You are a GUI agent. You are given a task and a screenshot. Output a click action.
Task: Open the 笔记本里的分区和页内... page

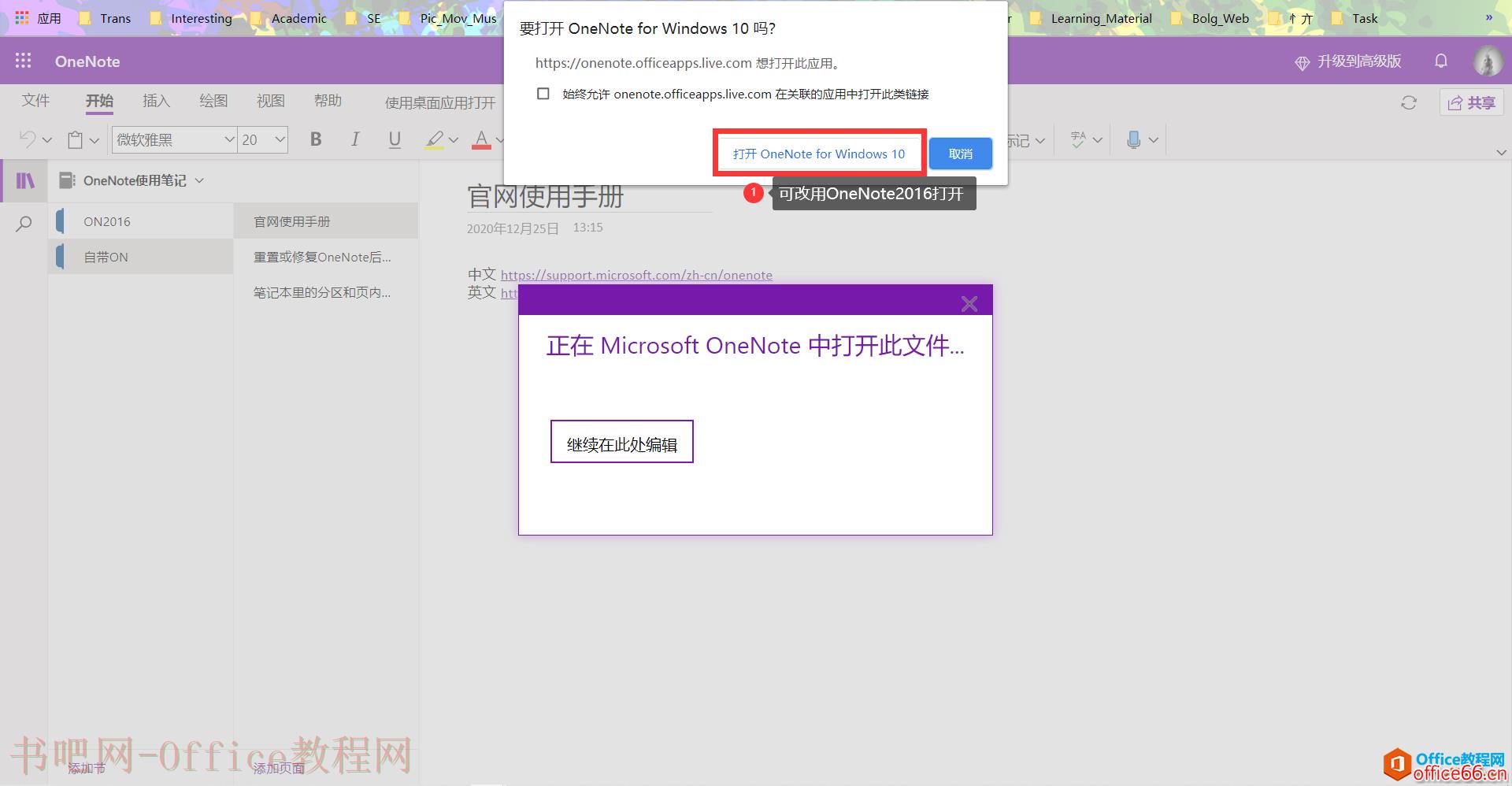point(326,292)
